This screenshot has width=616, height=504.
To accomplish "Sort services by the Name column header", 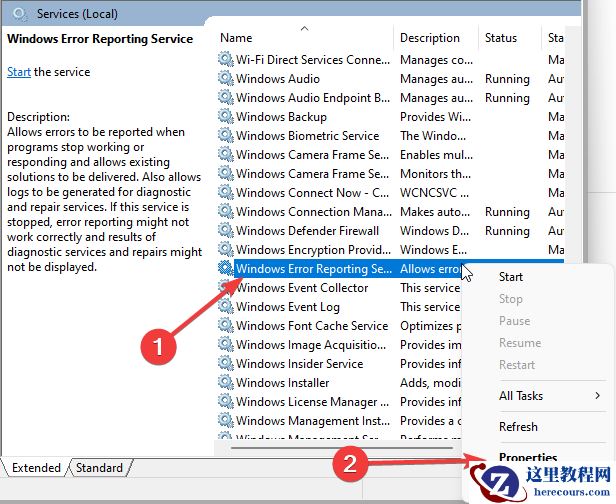I will tap(236, 38).
